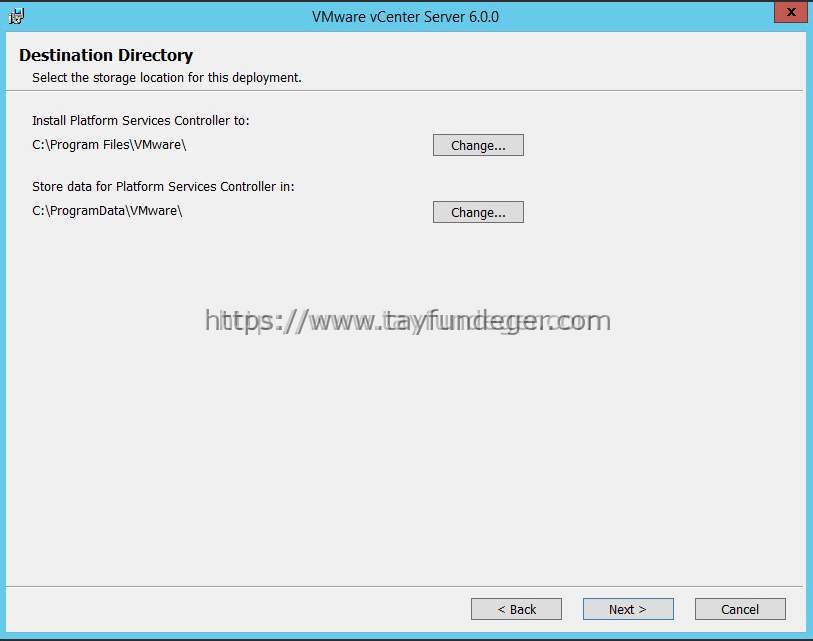Click the empty area below the watermark
Image resolution: width=813 pixels, height=641 pixels.
tap(404, 456)
